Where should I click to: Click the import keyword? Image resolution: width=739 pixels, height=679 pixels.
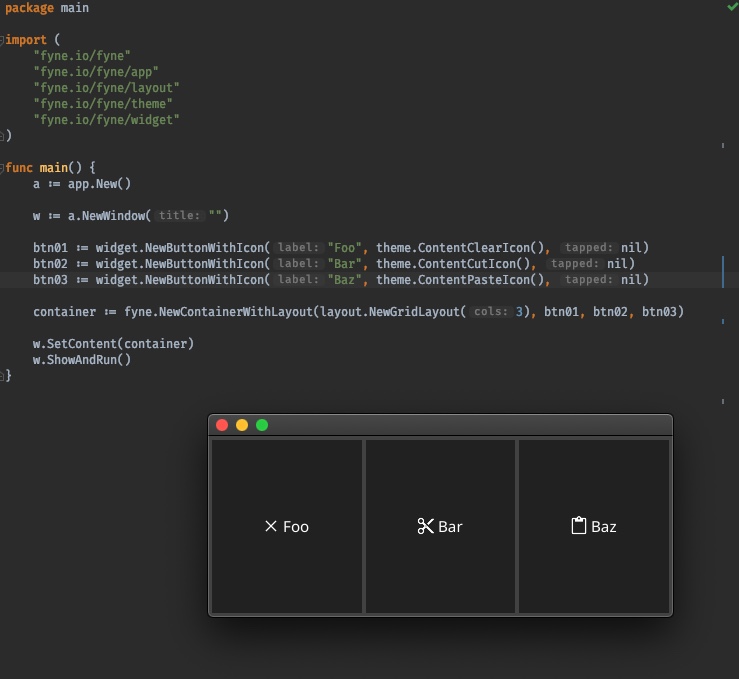pos(26,40)
